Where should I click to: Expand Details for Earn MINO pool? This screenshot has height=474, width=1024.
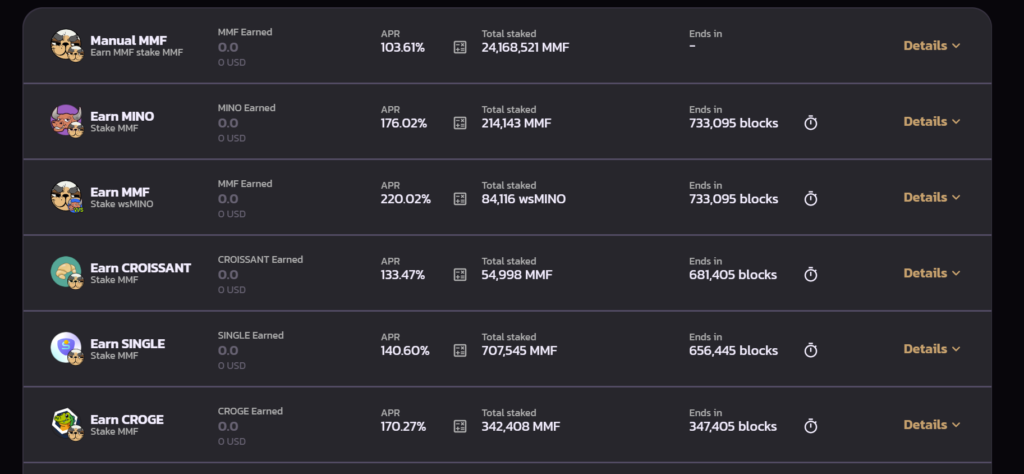931,121
